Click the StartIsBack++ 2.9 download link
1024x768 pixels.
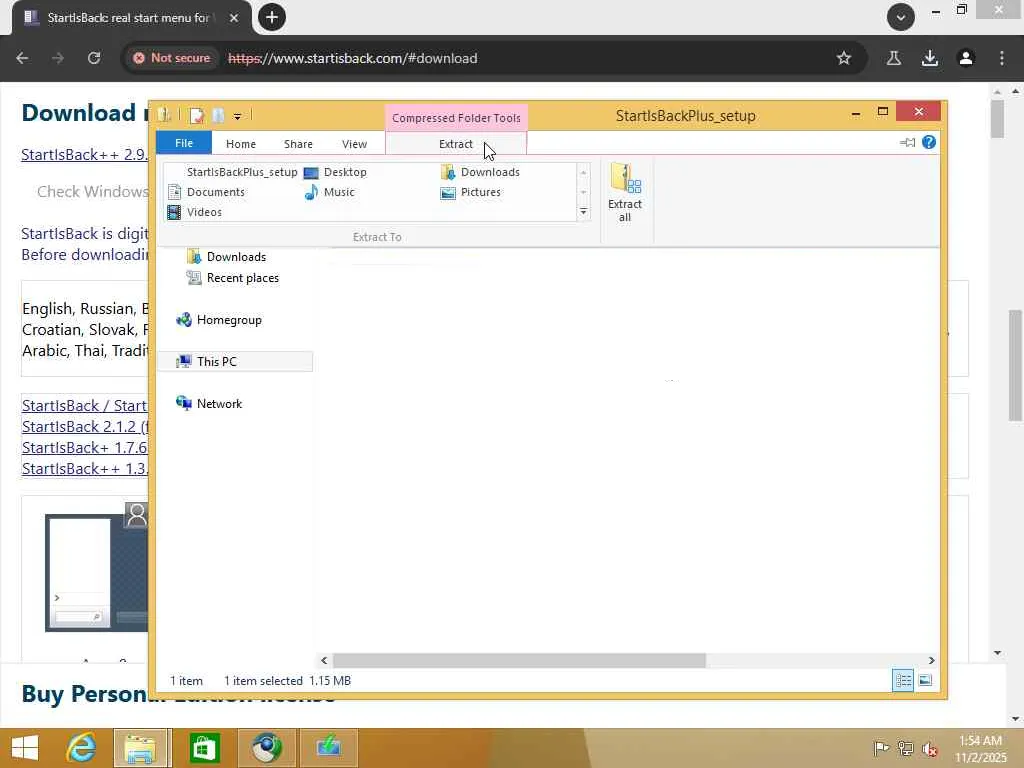coord(85,155)
